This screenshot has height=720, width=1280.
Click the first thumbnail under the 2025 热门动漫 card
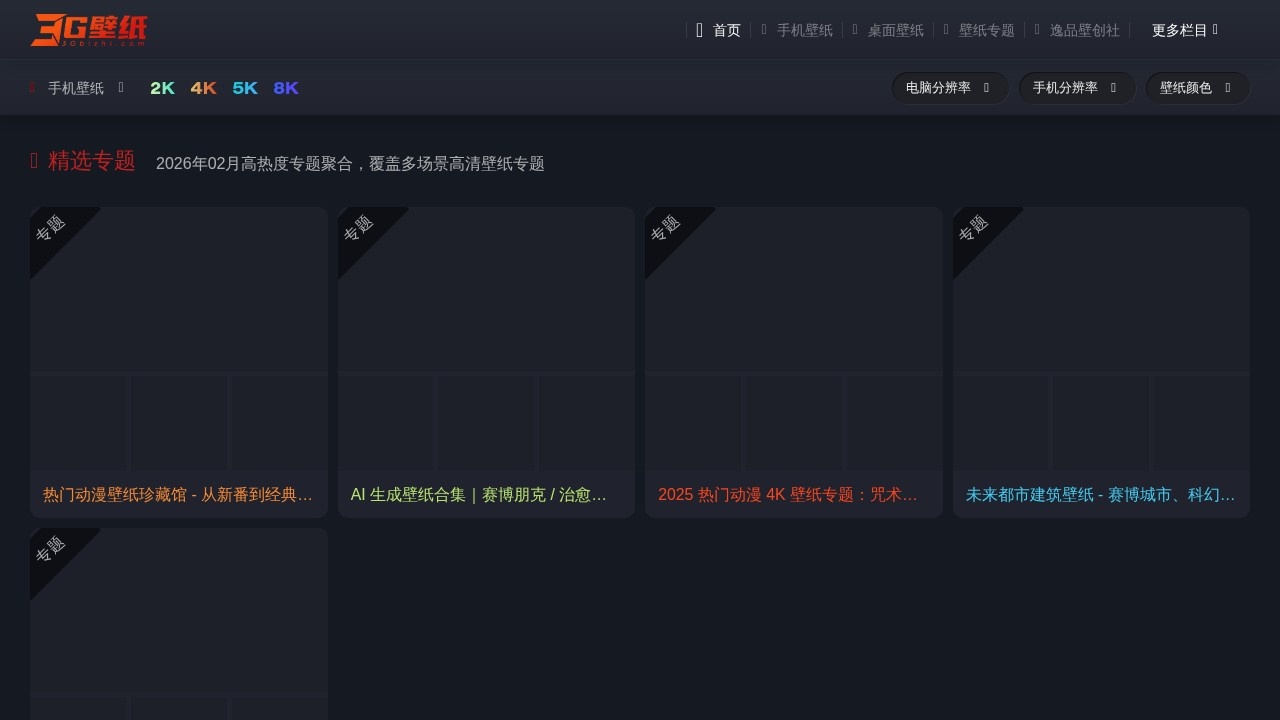694,422
